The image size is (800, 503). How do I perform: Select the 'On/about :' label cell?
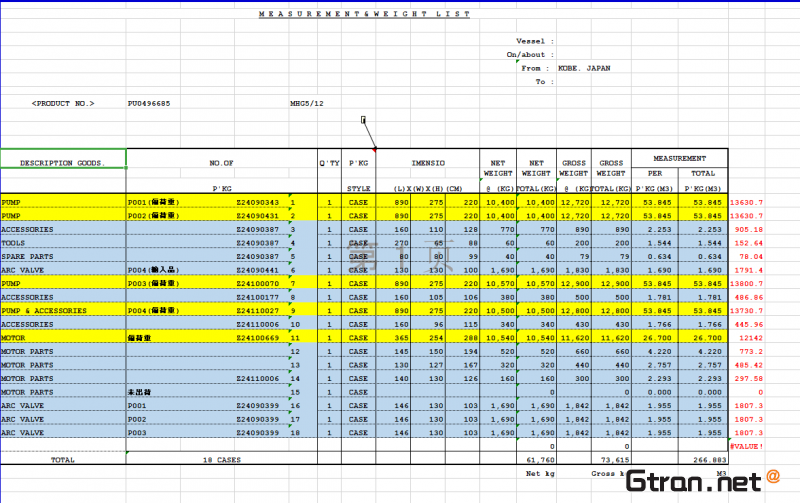coord(530,55)
